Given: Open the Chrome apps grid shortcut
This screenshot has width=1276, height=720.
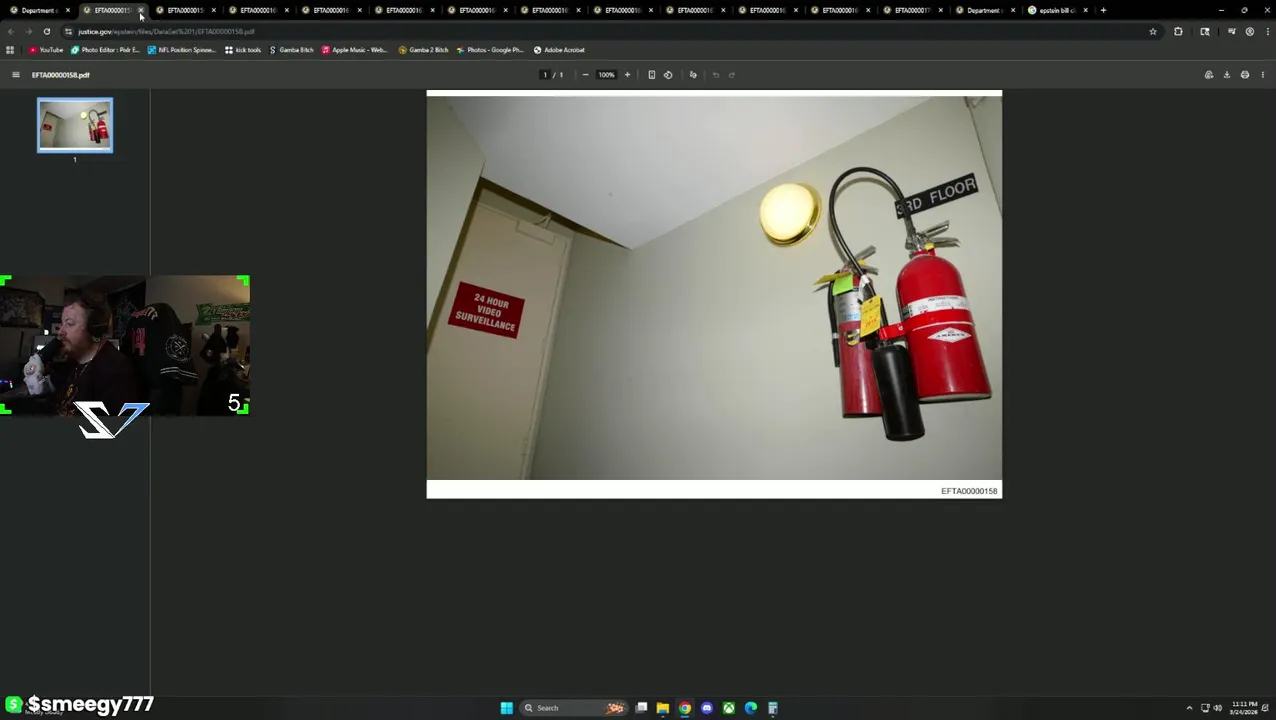Looking at the screenshot, I should click(x=10, y=50).
